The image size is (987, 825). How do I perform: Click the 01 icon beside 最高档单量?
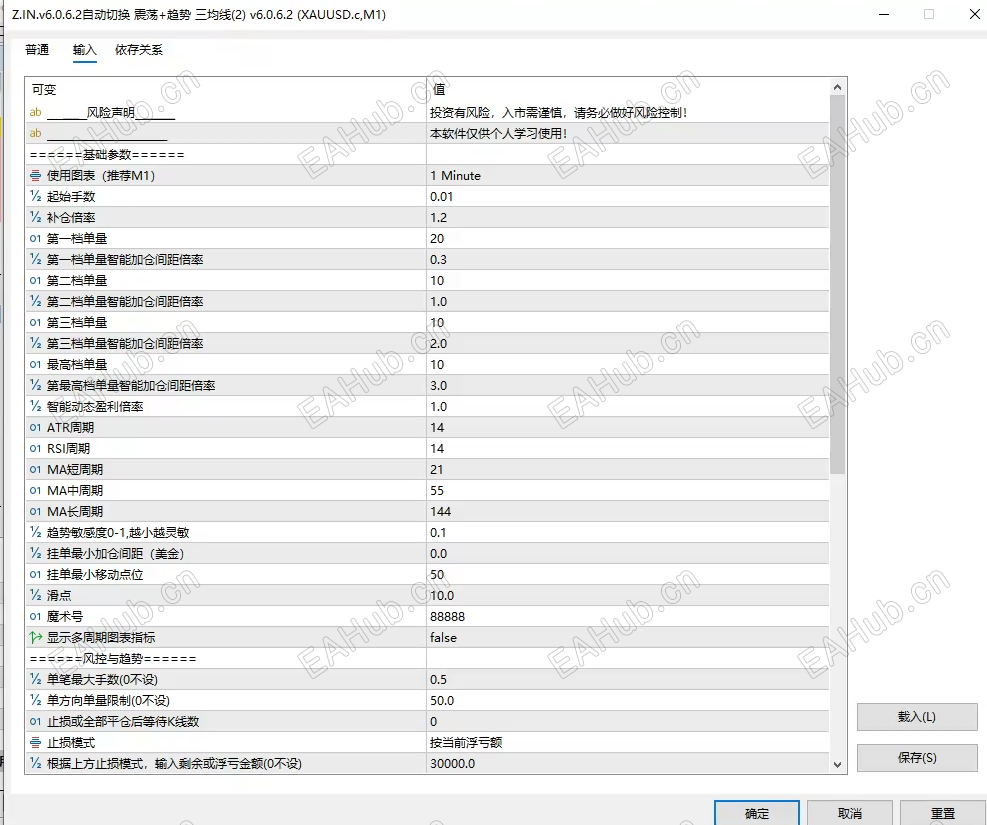35,364
